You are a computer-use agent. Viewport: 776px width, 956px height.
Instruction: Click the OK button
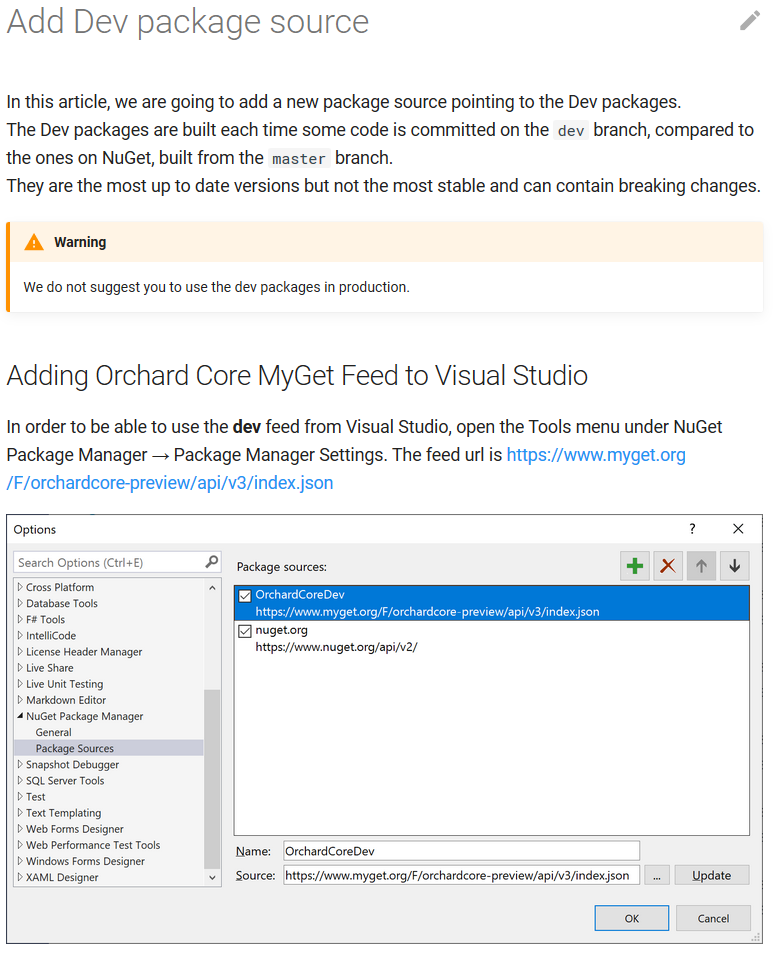632,918
